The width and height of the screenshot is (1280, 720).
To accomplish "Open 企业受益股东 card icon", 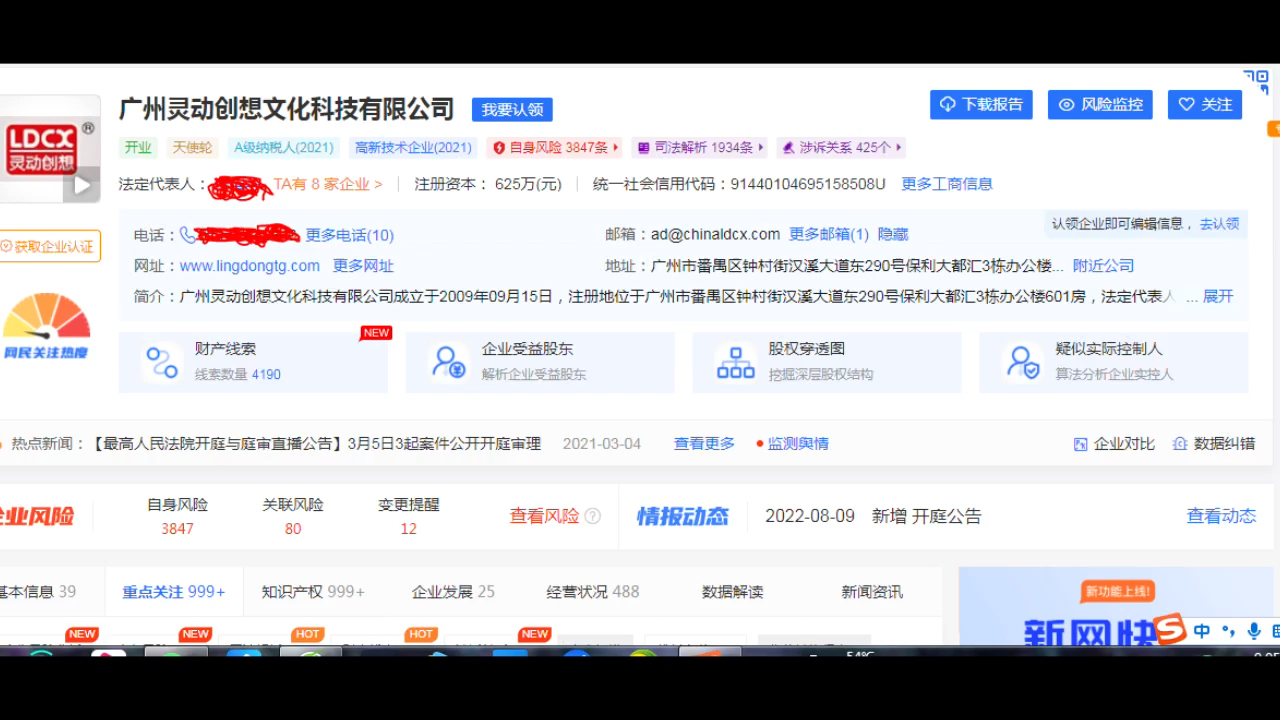I will tap(448, 362).
